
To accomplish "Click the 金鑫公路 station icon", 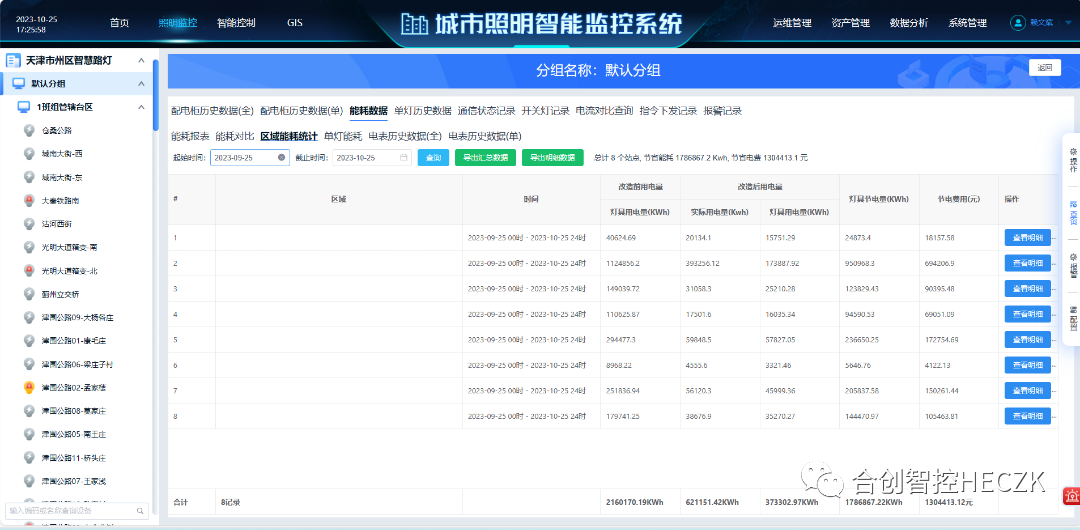I will tap(29, 130).
